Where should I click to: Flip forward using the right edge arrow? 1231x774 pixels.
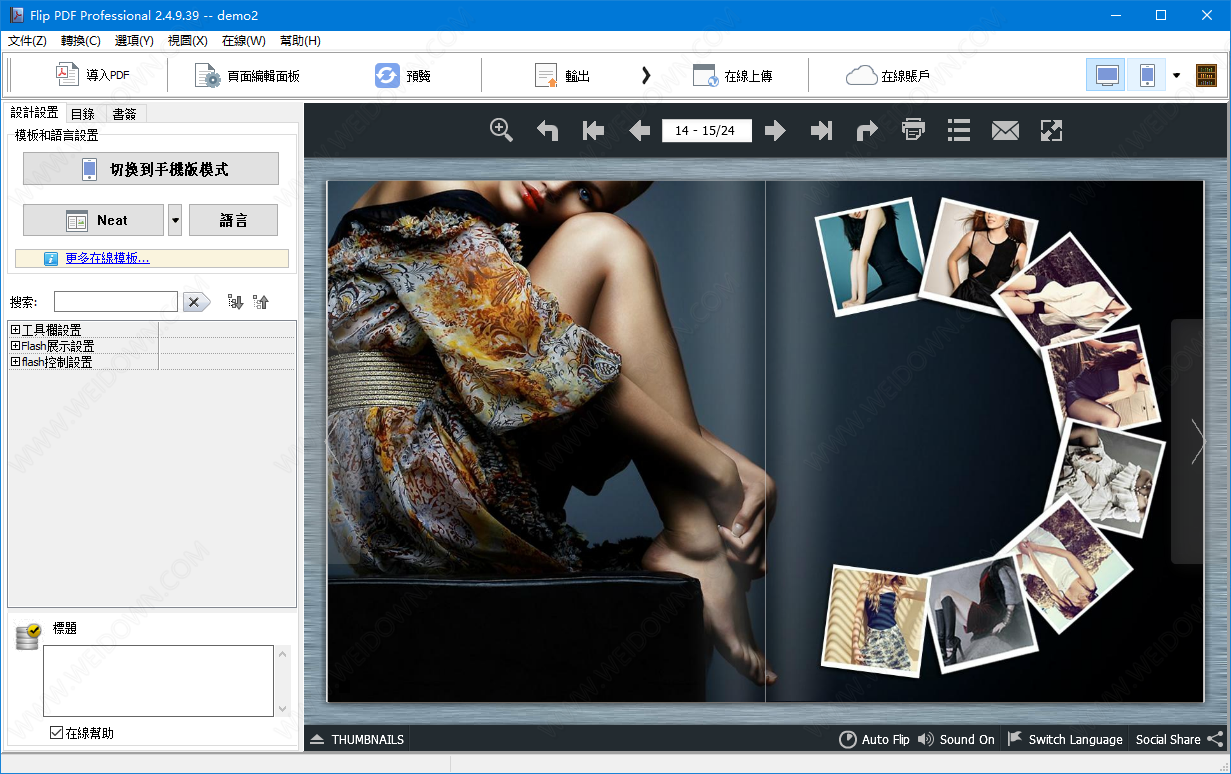(x=1198, y=441)
